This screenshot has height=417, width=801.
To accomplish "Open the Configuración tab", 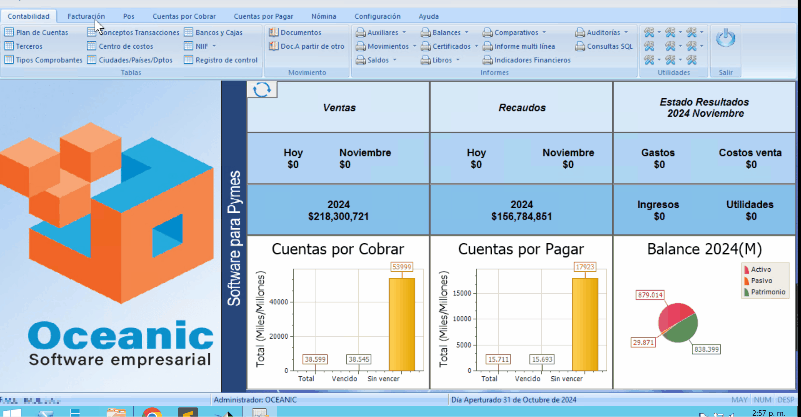I will [x=378, y=16].
